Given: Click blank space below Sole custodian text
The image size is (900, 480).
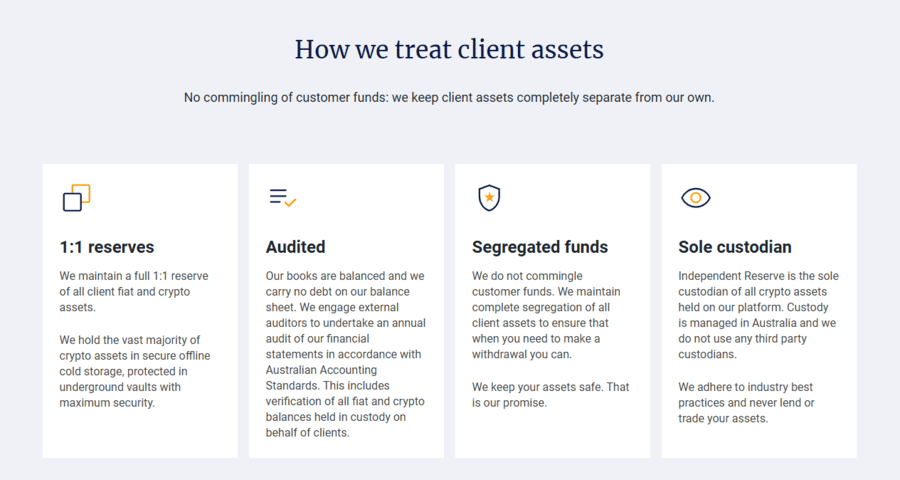Looking at the screenshot, I should click(x=759, y=442).
